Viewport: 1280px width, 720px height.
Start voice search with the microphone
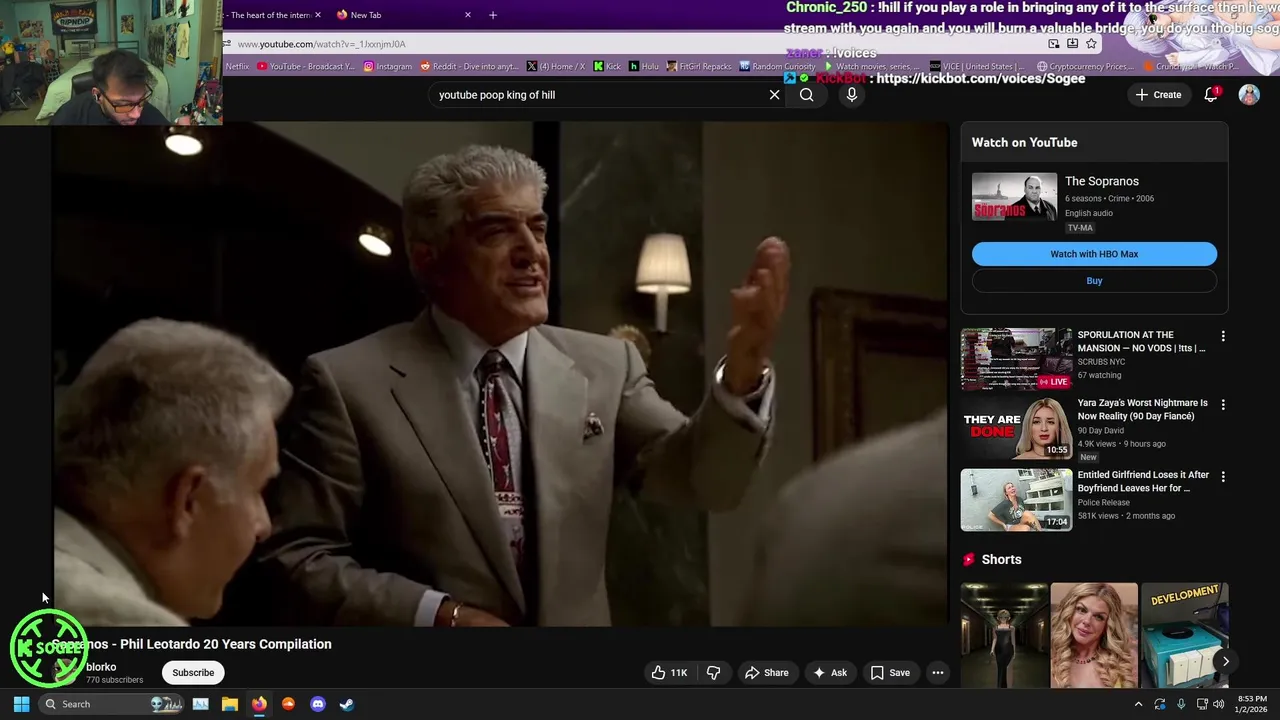852,95
